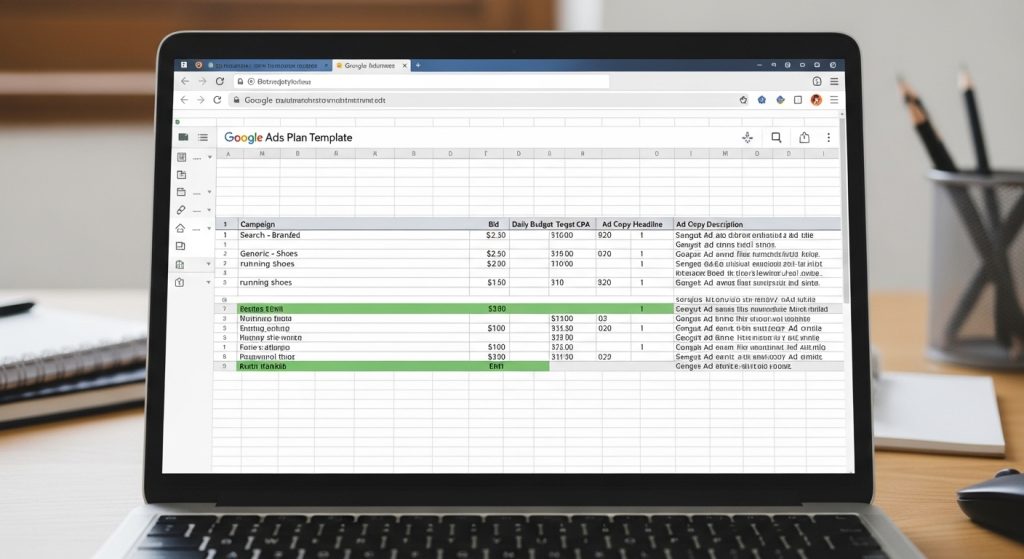Click the forward arrow in the upper address row
1024x559 pixels.
(202, 81)
